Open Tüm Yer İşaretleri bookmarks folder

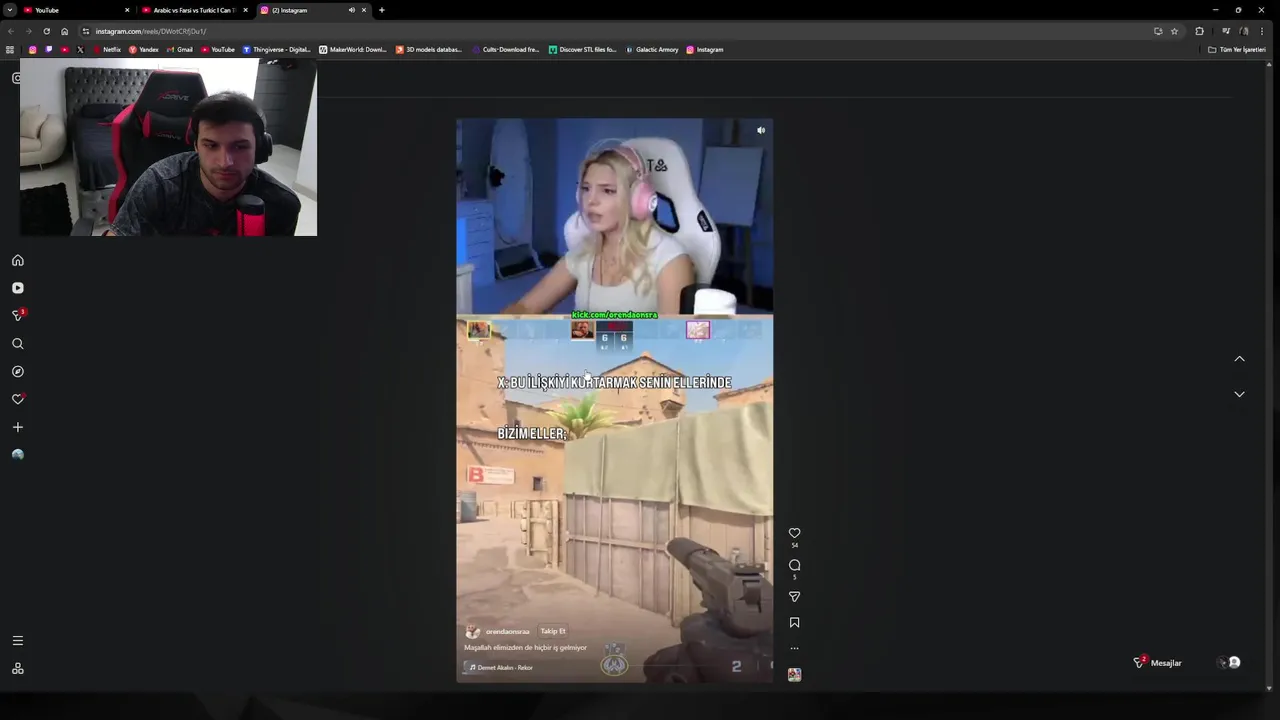(x=1237, y=49)
